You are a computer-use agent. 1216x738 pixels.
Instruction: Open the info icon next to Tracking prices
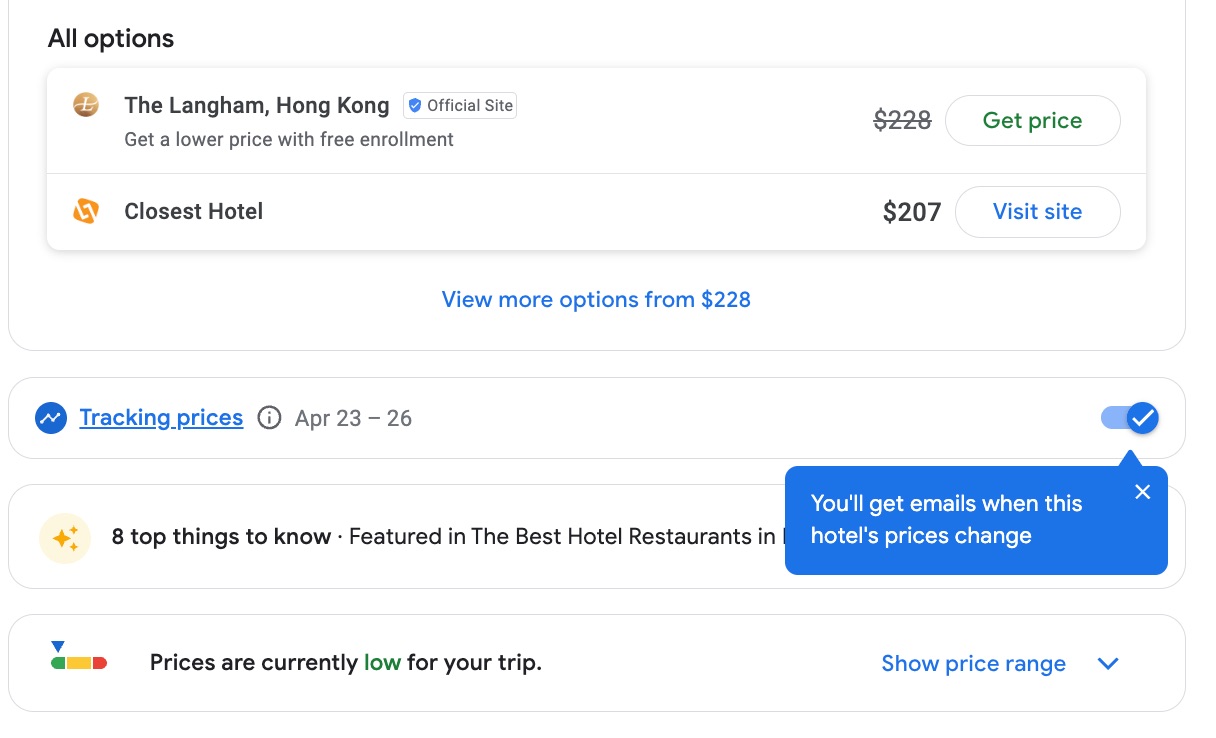point(269,418)
